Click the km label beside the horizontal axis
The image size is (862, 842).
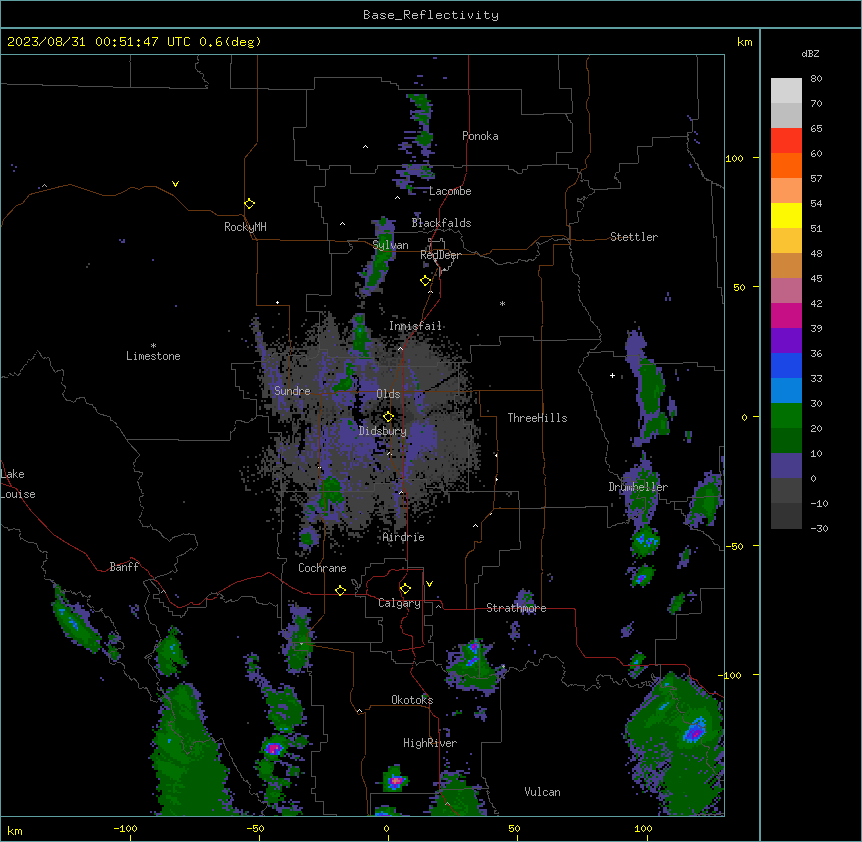point(15,831)
